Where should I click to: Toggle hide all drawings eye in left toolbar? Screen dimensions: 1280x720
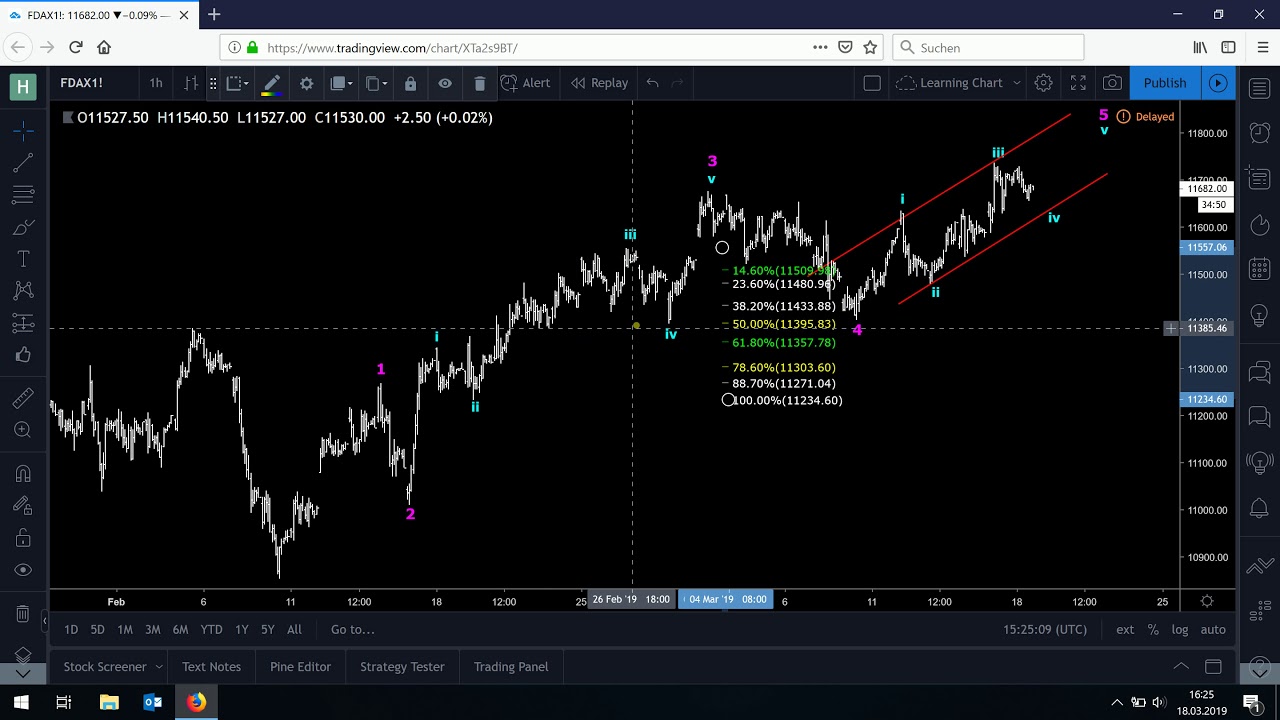pyautogui.click(x=23, y=570)
